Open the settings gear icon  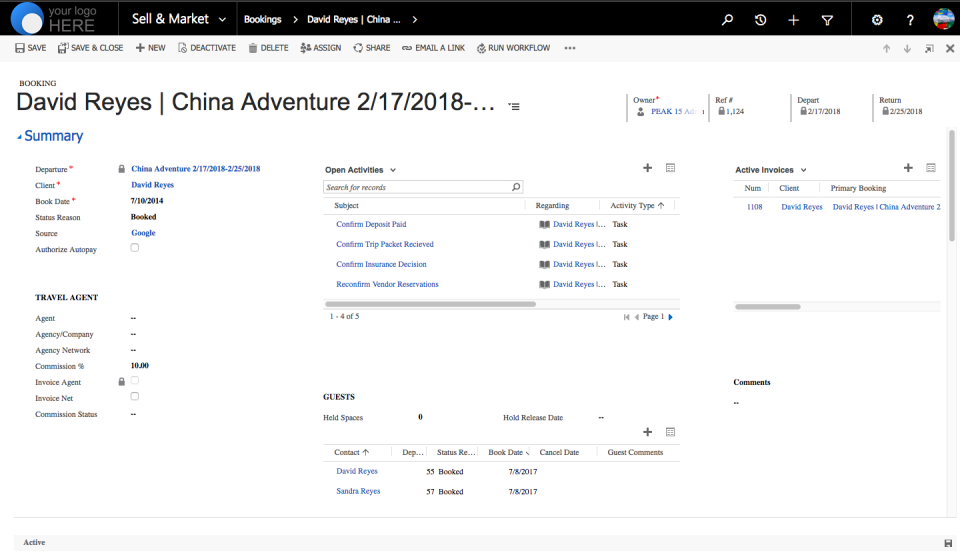click(877, 19)
